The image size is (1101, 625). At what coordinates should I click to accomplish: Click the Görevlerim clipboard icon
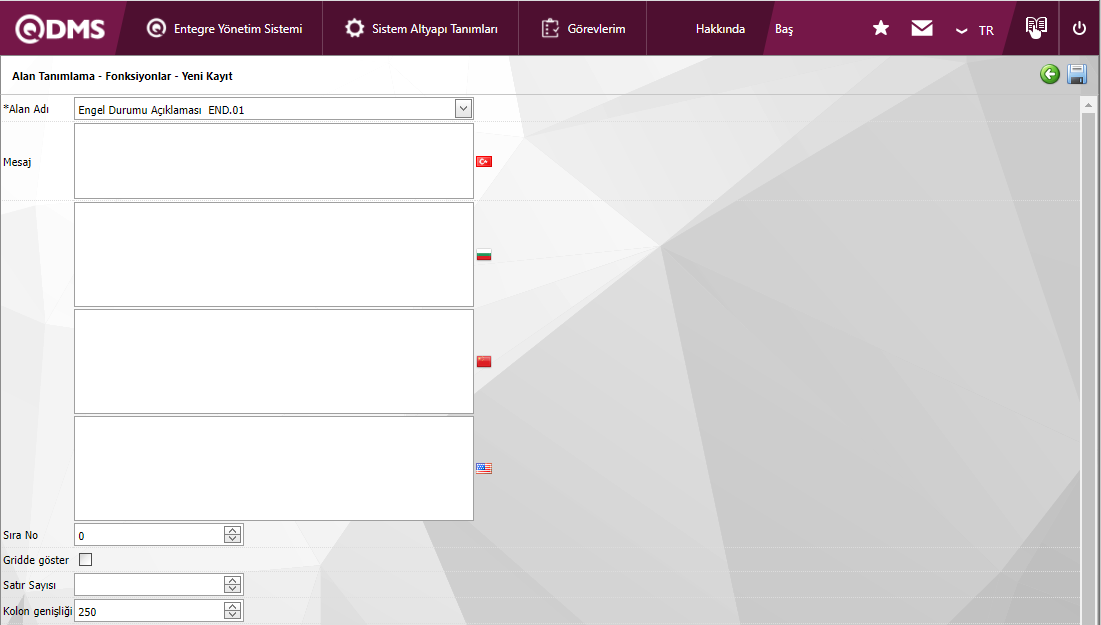click(550, 28)
